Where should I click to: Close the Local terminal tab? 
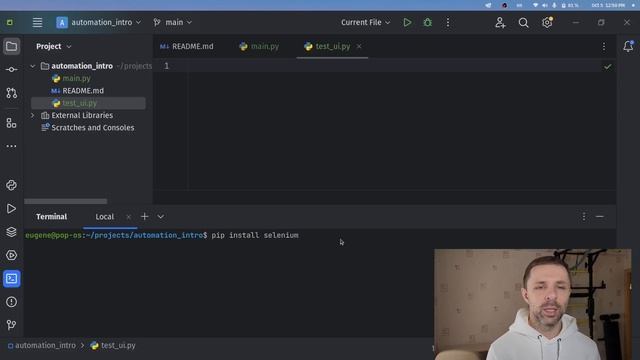[x=129, y=217]
